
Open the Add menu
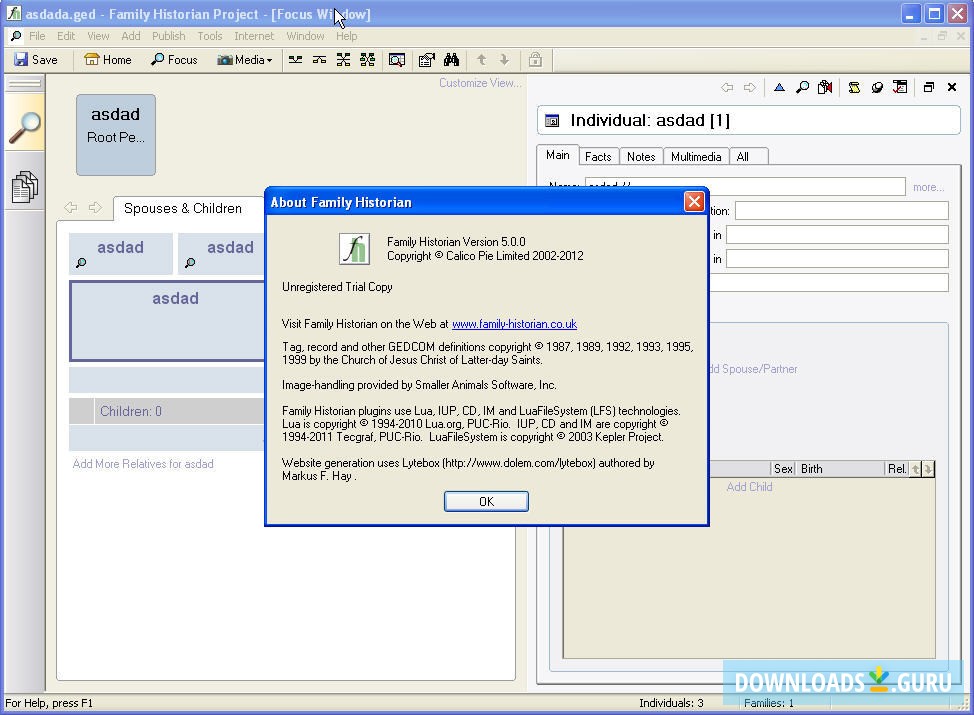[131, 36]
